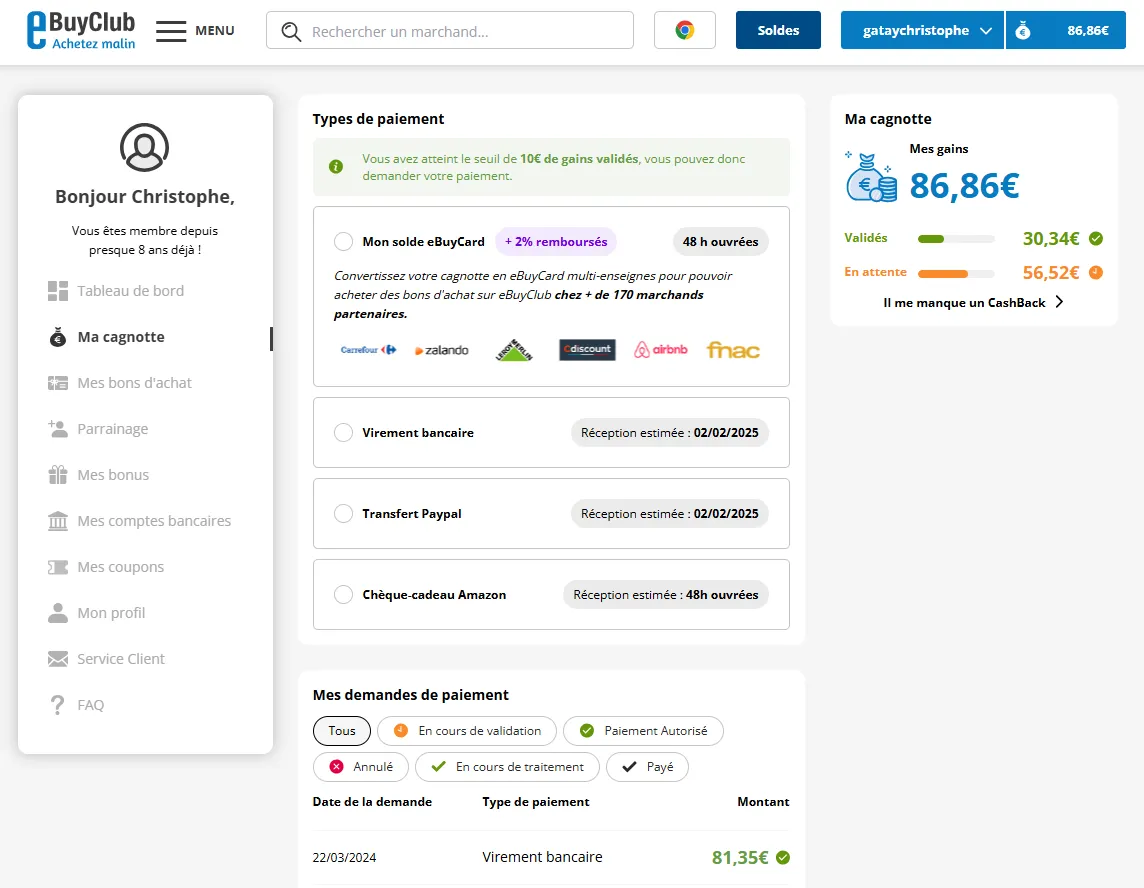Filter by En cours de validation
1144x888 pixels.
point(467,731)
